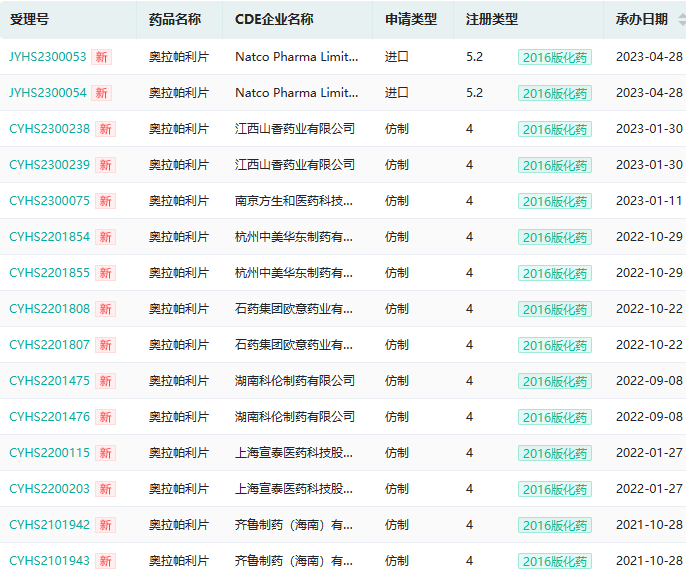Screen dimensions: 686x576
Task: Open acceptance number CYHS2200203
Action: click(49, 489)
